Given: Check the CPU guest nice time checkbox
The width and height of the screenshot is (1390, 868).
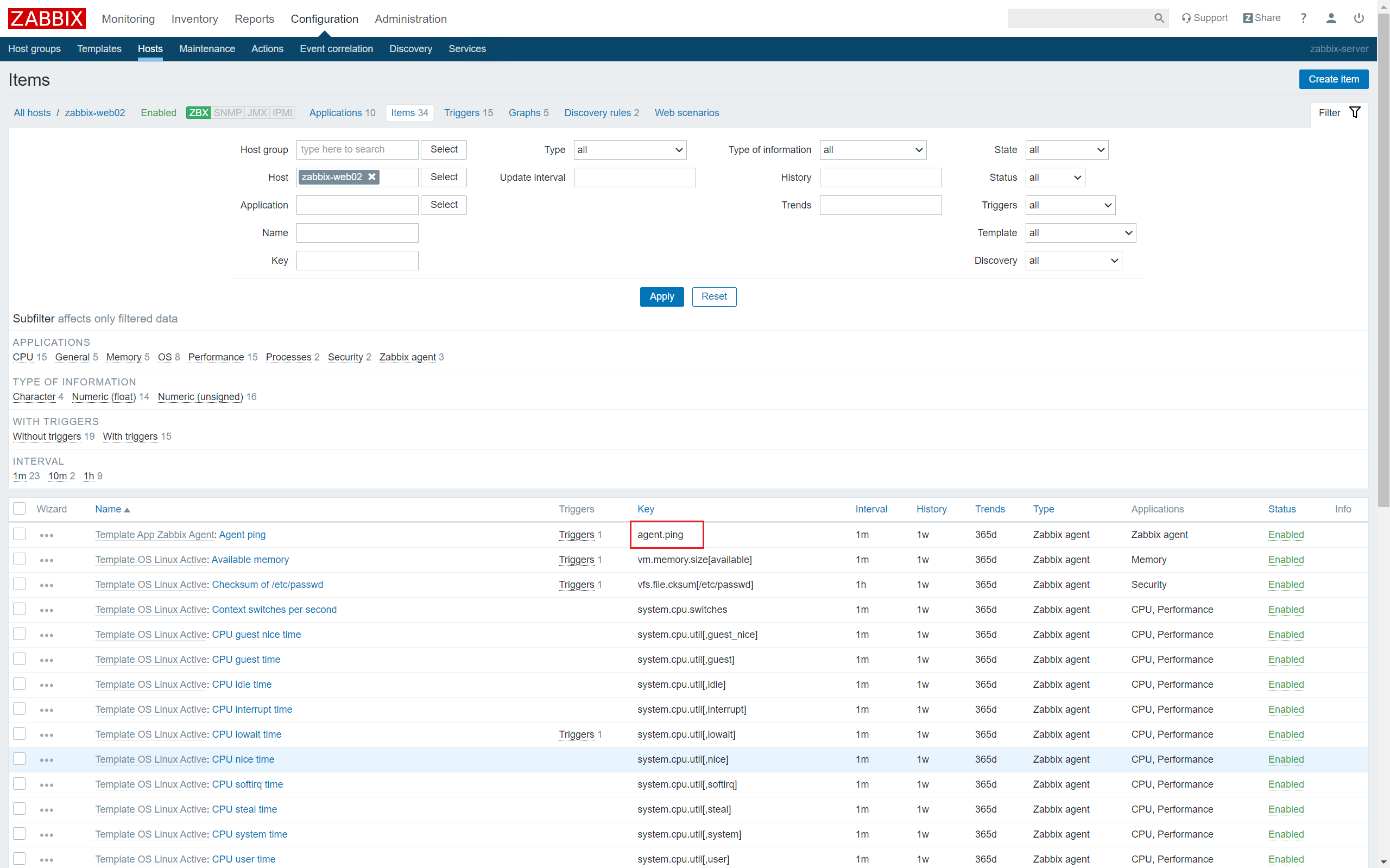Looking at the screenshot, I should [x=20, y=634].
